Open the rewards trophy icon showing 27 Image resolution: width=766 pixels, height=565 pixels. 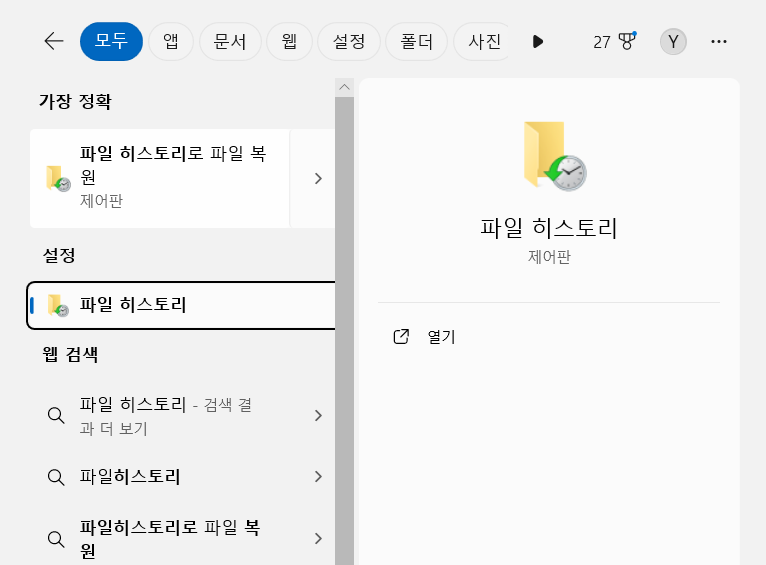(614, 42)
